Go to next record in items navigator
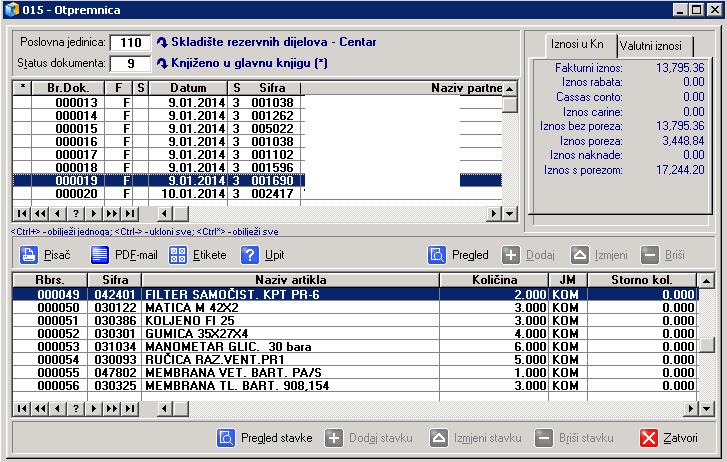Viewport: 727px width, 462px height. (94, 409)
